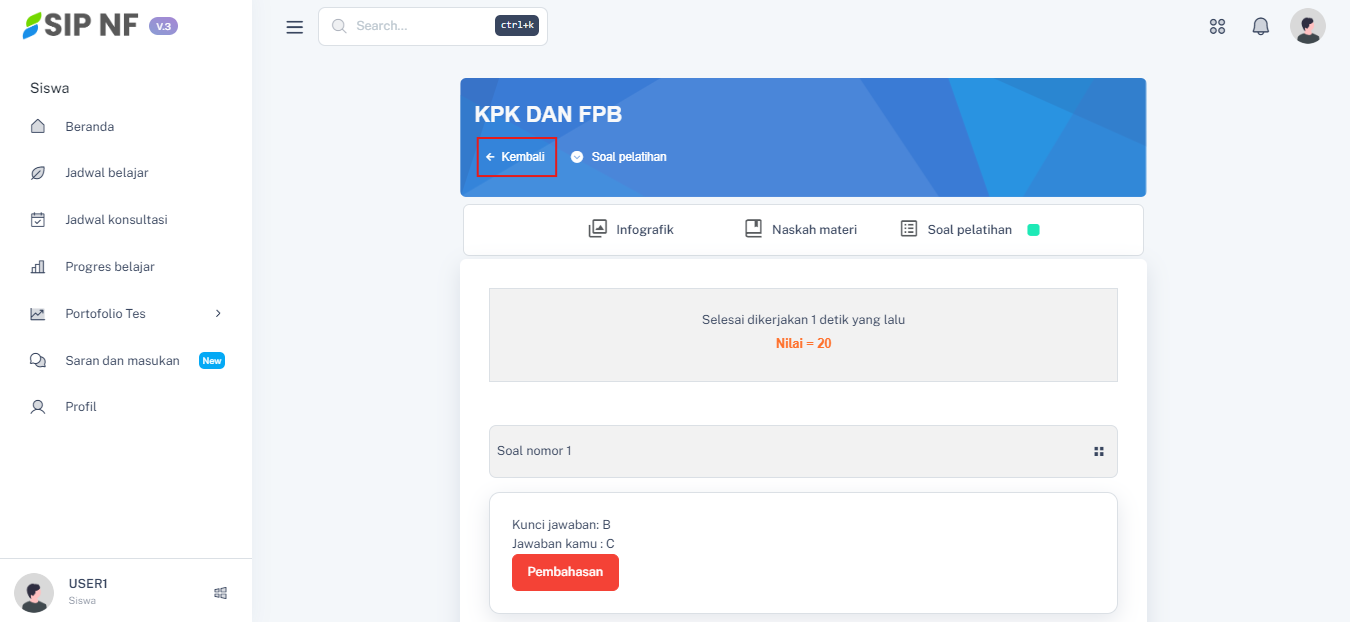Click the grid icon on Soal nomor 1
The image size is (1350, 622).
click(1099, 452)
